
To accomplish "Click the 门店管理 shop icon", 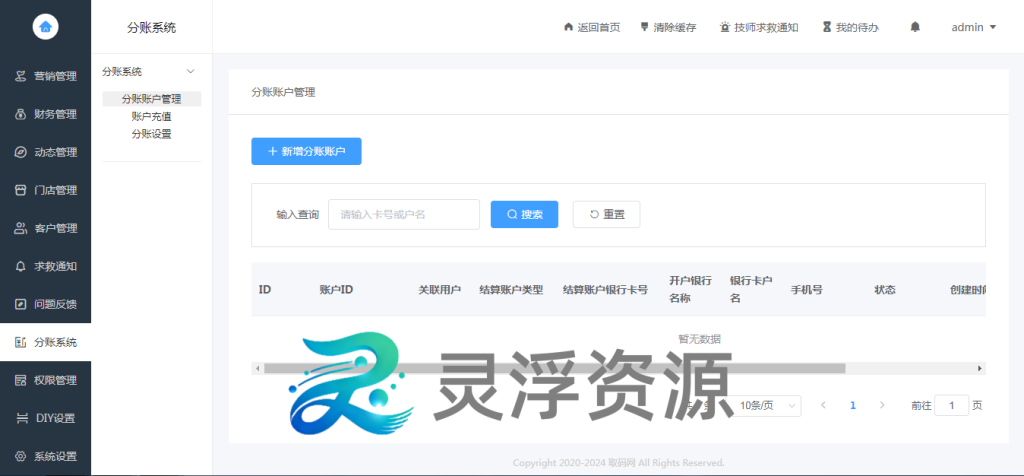I will point(21,190).
